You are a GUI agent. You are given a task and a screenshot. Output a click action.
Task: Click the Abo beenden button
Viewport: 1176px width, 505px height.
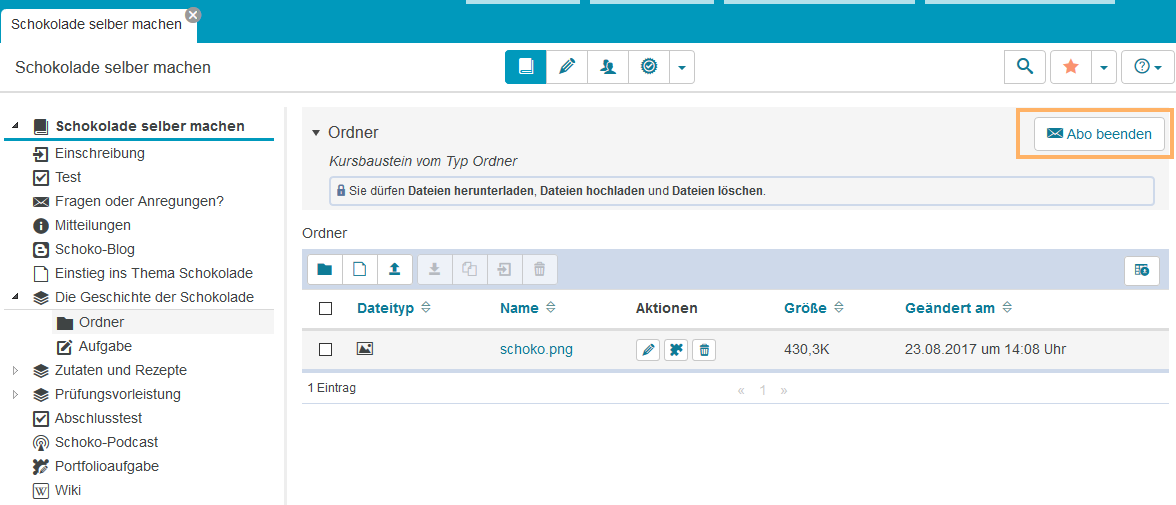coord(1099,134)
